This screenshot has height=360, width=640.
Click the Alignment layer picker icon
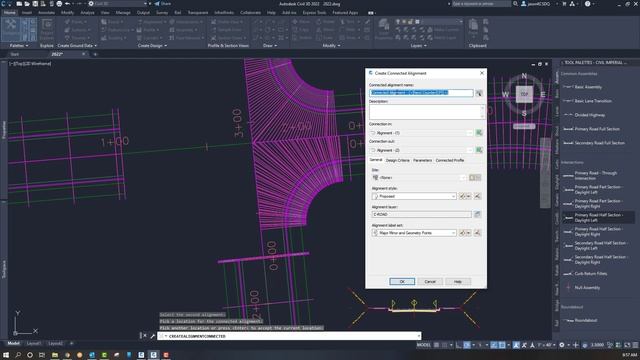477,214
